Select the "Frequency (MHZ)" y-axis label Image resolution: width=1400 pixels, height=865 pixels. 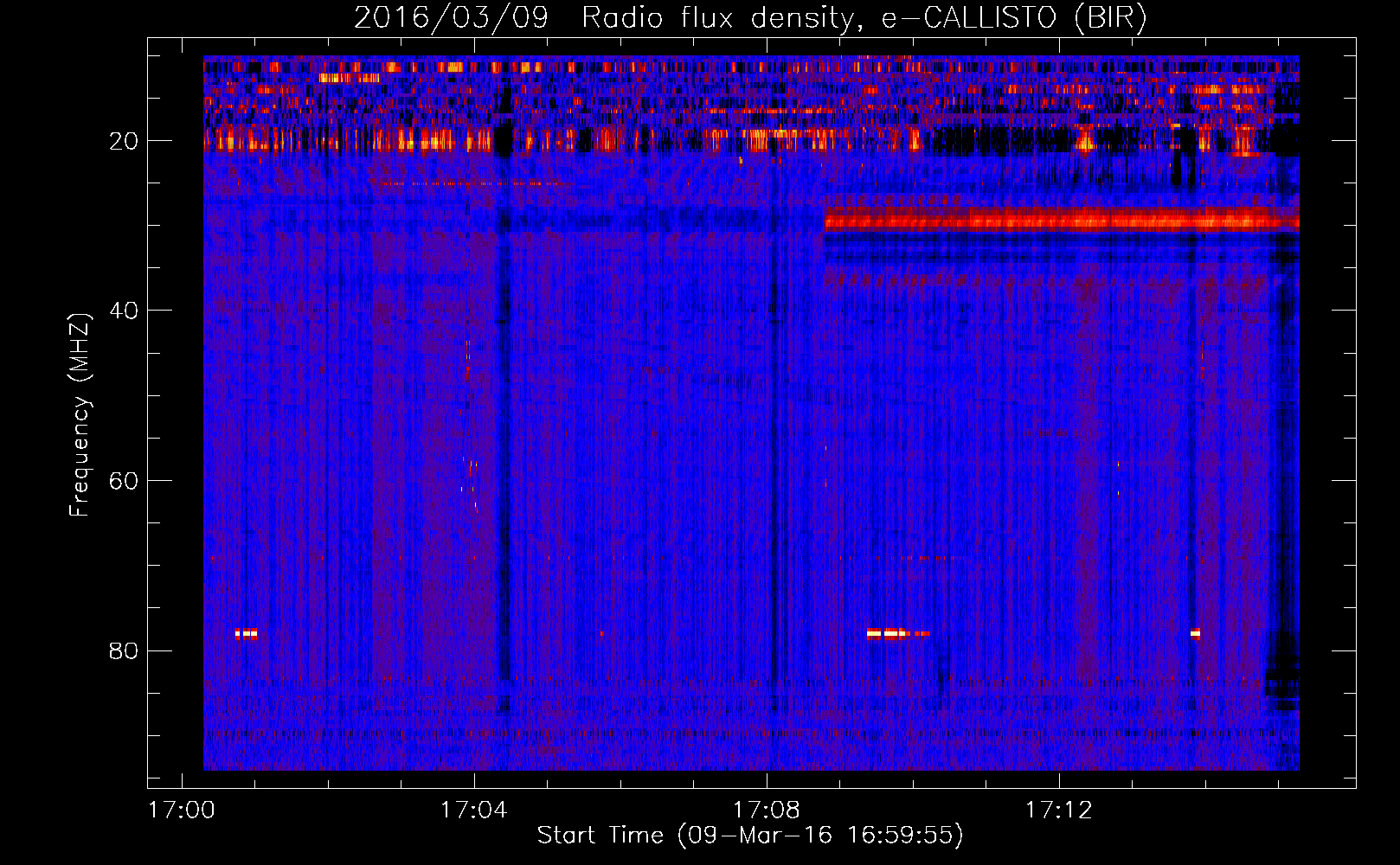79,415
